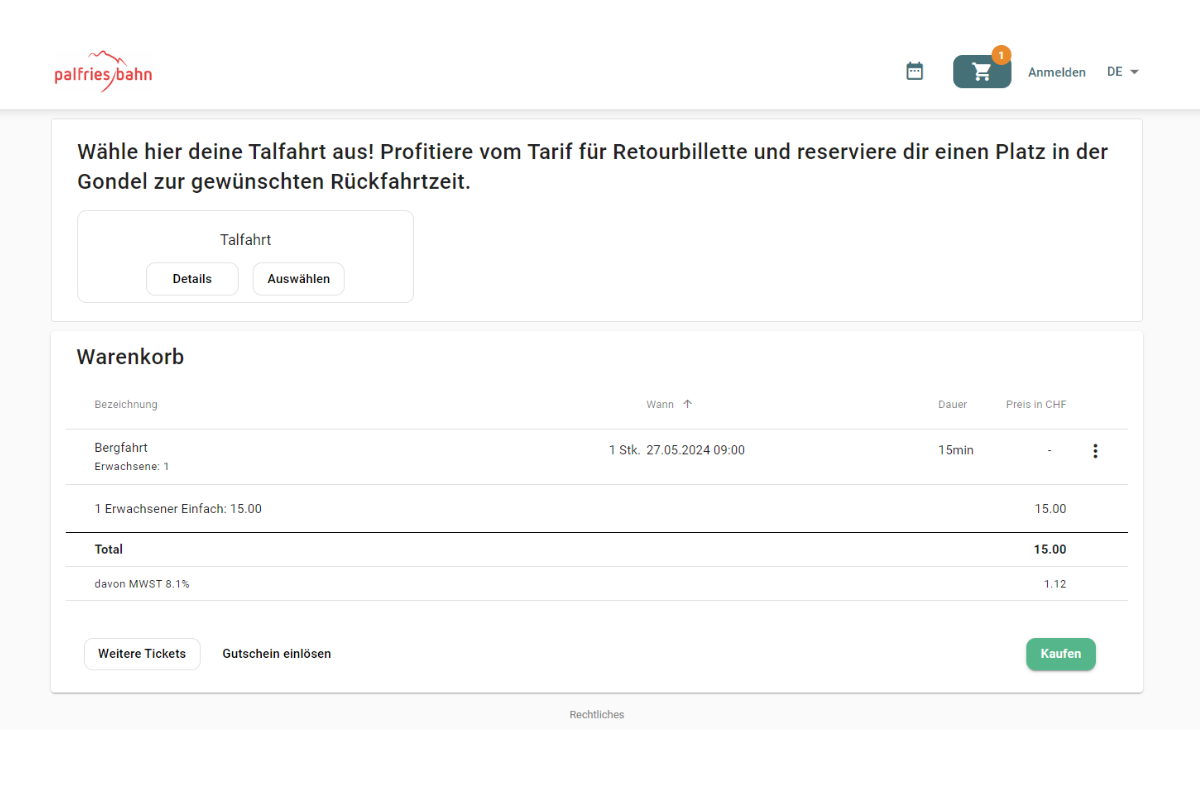Click the sort arrow next to Wann
The width and height of the screenshot is (1200, 800).
click(x=687, y=404)
